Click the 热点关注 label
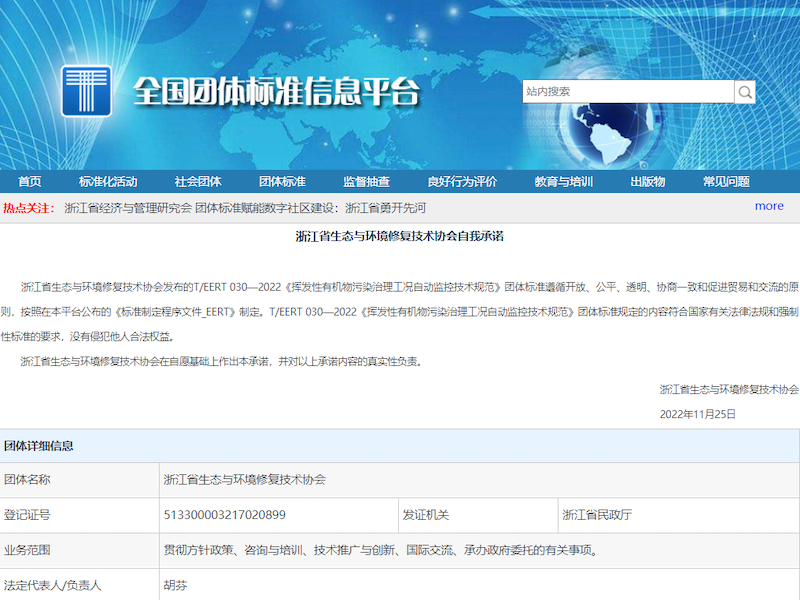Image resolution: width=800 pixels, height=600 pixels. pyautogui.click(x=29, y=208)
